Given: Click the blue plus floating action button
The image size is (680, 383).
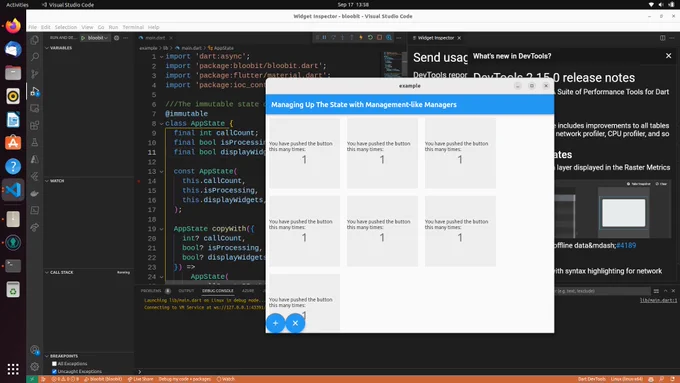Looking at the screenshot, I should pos(275,323).
